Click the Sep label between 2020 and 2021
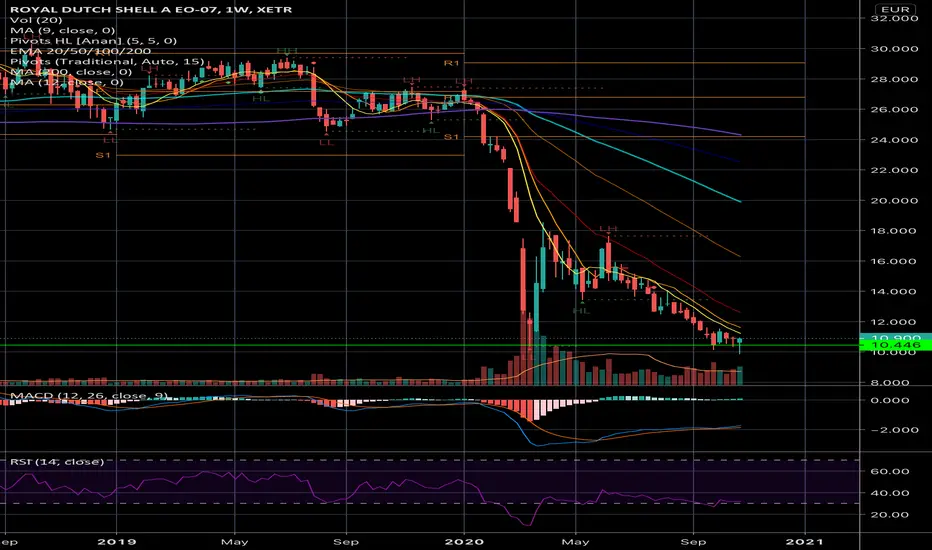Screen dimensions: 932x550 click(x=693, y=542)
